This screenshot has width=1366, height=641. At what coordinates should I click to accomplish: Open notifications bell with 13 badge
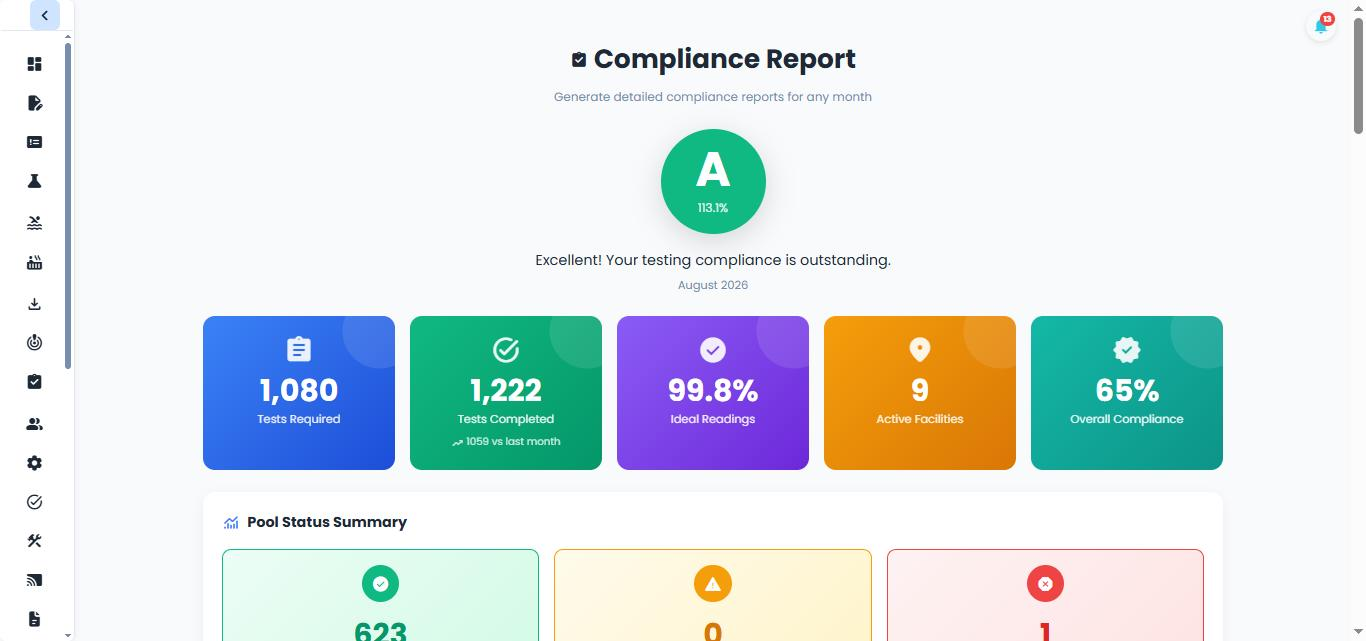tap(1321, 26)
